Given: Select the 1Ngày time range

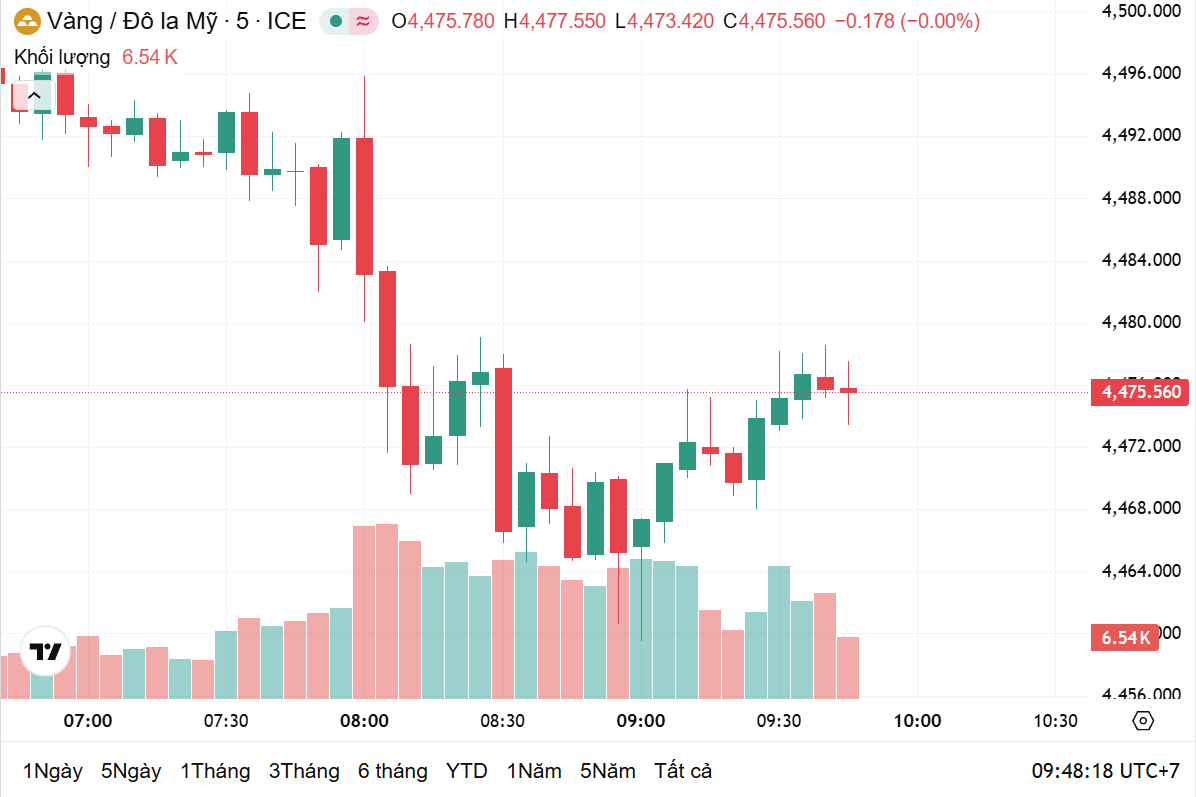Looking at the screenshot, I should point(53,771).
